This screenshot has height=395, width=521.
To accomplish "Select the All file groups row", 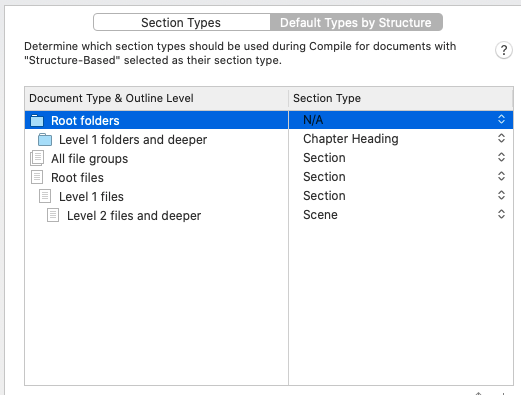I will pos(269,158).
